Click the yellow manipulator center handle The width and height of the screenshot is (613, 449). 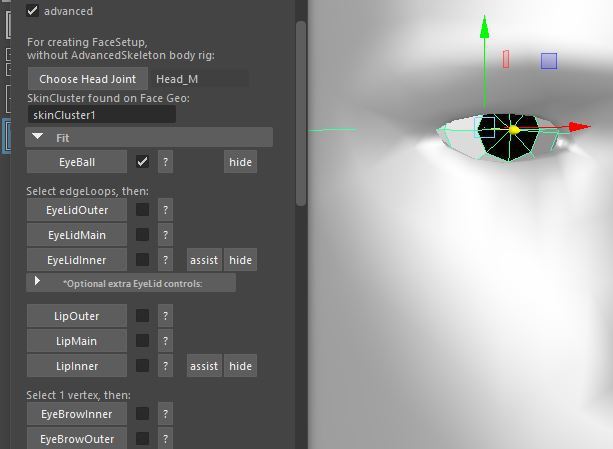(514, 130)
